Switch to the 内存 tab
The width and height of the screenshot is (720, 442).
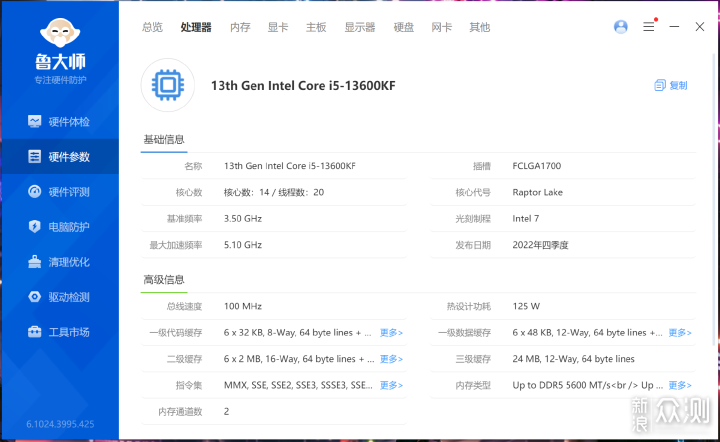240,27
